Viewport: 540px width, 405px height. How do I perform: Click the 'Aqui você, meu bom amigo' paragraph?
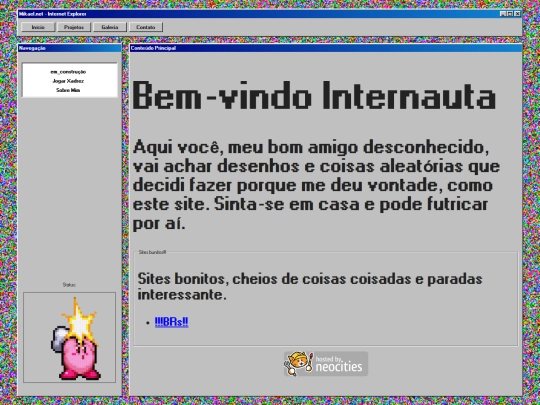click(316, 185)
